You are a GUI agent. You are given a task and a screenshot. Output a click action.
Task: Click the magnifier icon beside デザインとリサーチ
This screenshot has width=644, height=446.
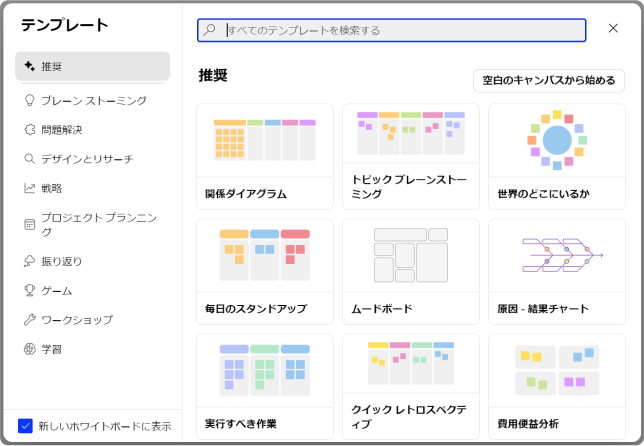pyautogui.click(x=30, y=158)
